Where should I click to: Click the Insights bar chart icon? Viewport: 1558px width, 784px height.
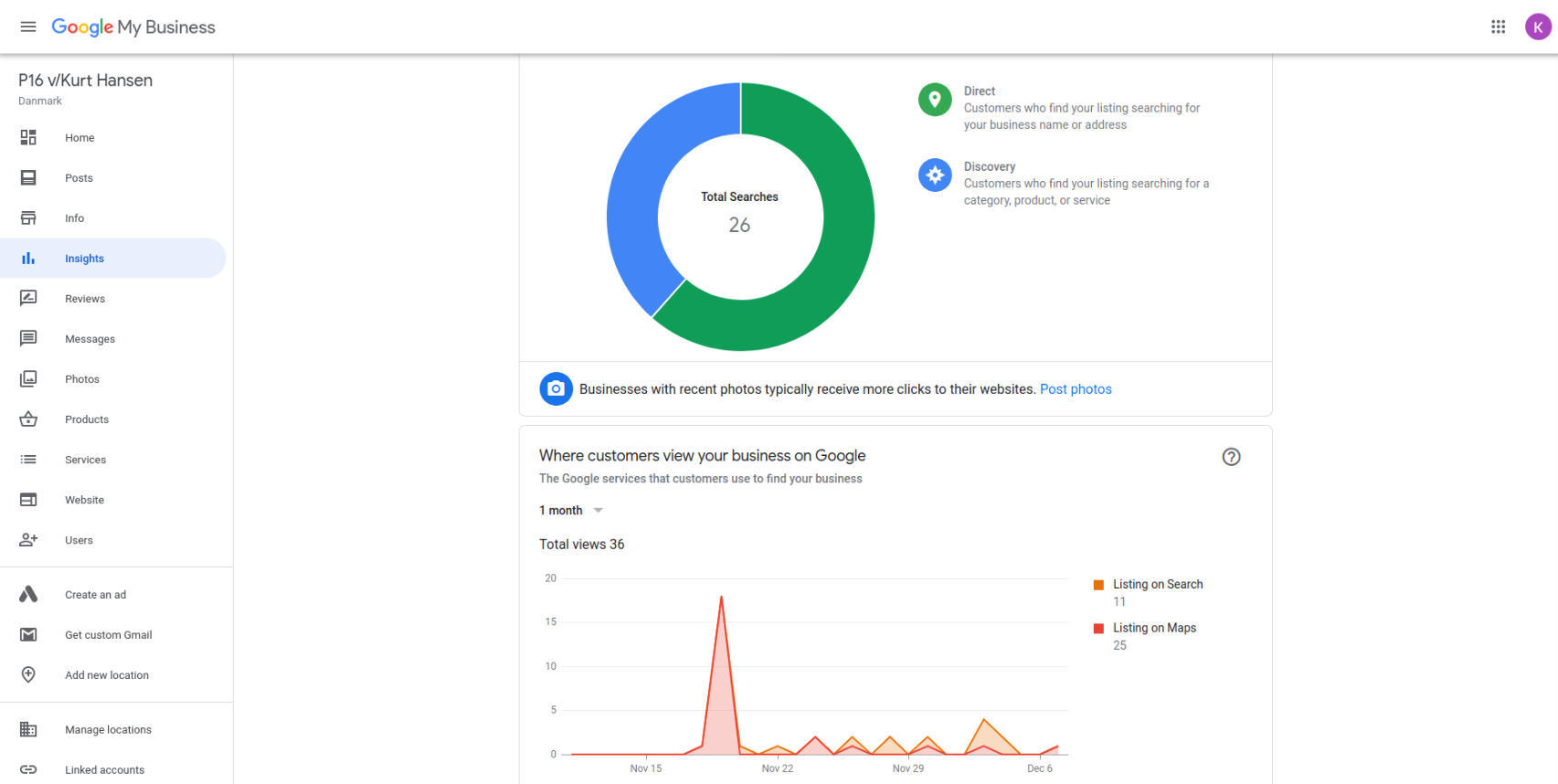click(x=28, y=258)
